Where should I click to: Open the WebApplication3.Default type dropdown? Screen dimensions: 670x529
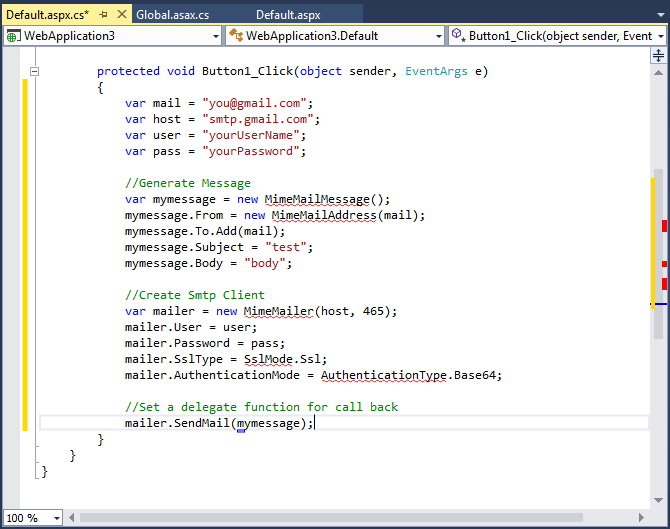point(438,36)
